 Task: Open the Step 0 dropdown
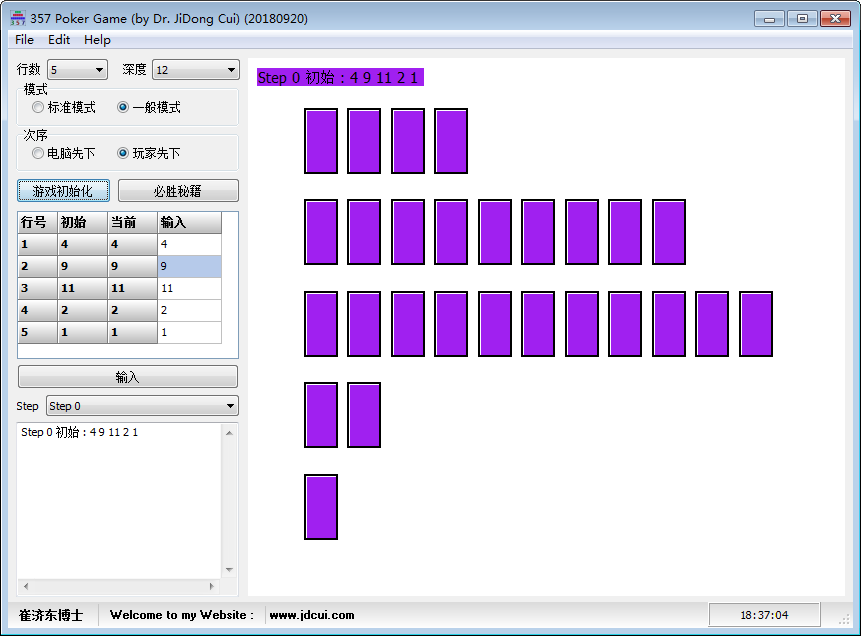(x=142, y=406)
